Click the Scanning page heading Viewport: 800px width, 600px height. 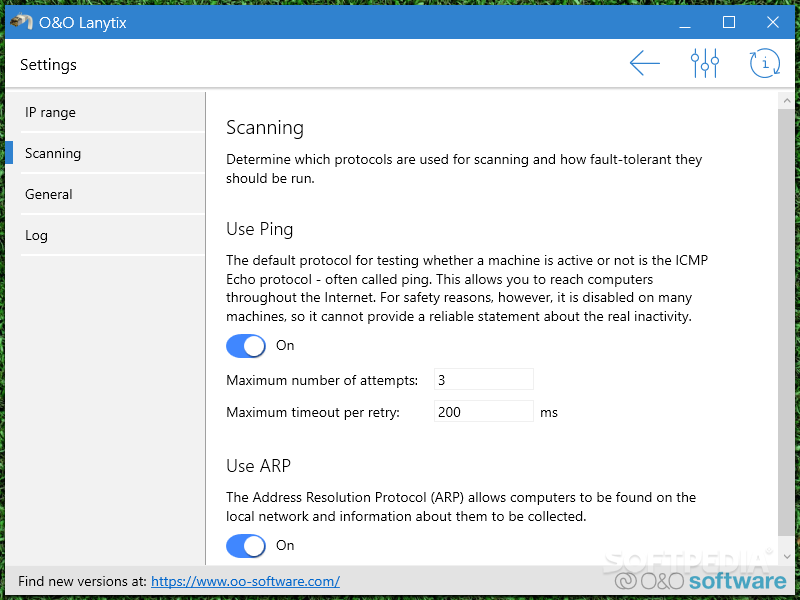click(265, 128)
